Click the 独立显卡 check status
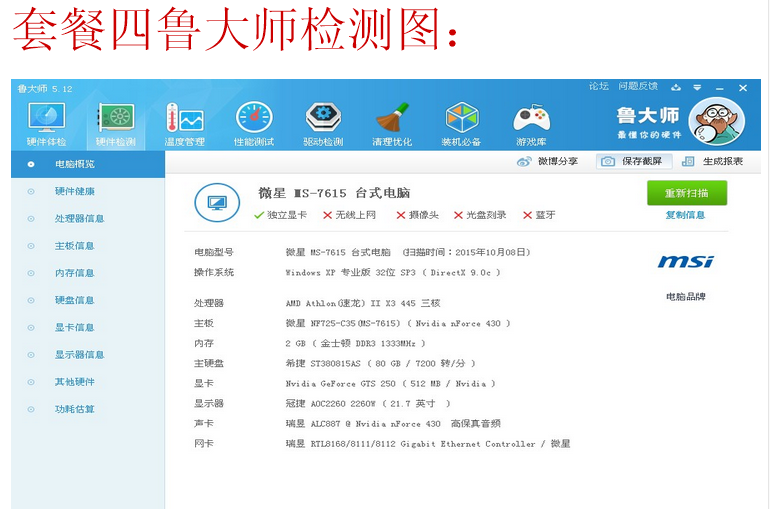Image resolution: width=770 pixels, height=509 pixels. [280, 215]
